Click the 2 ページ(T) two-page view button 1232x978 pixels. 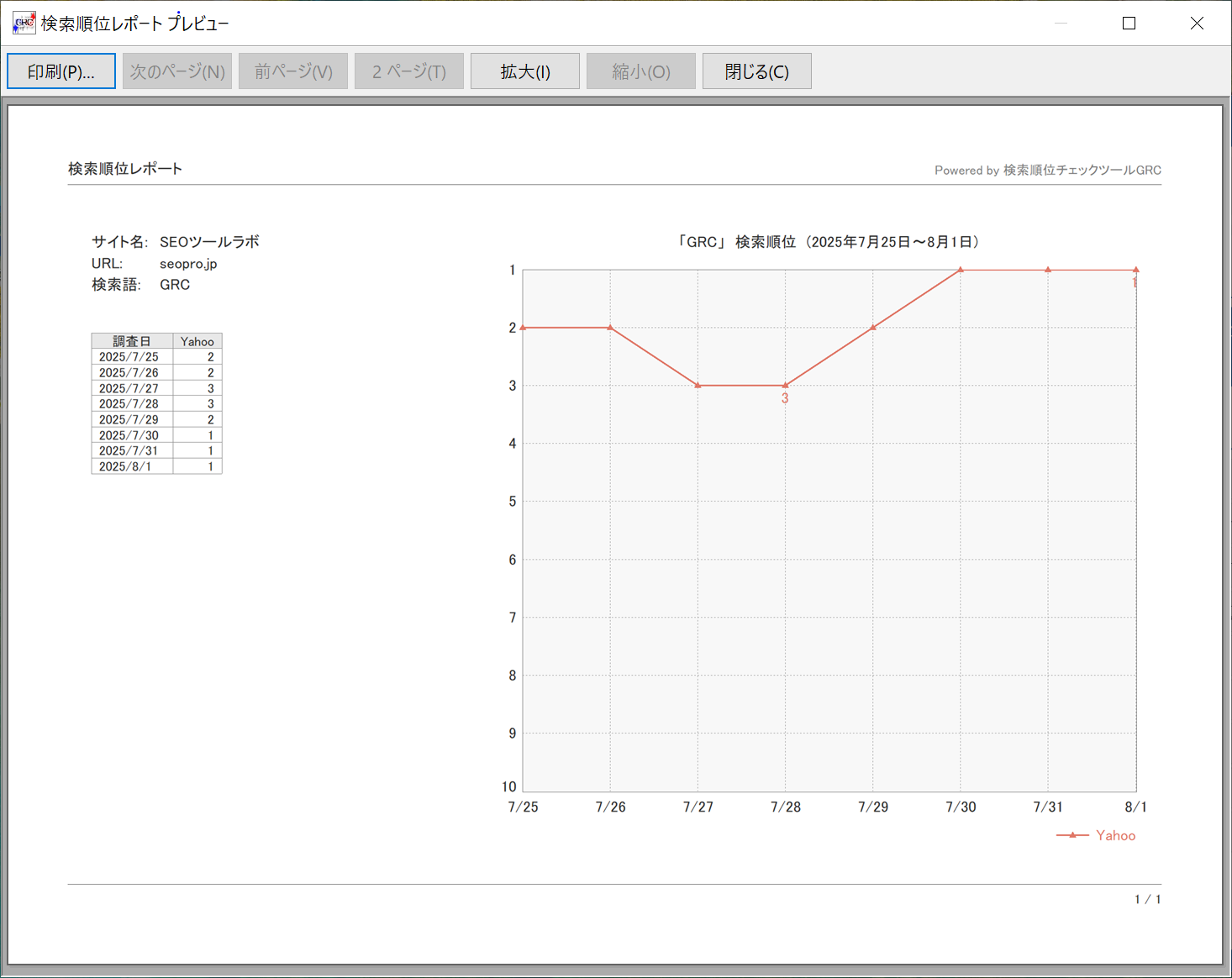coord(409,71)
